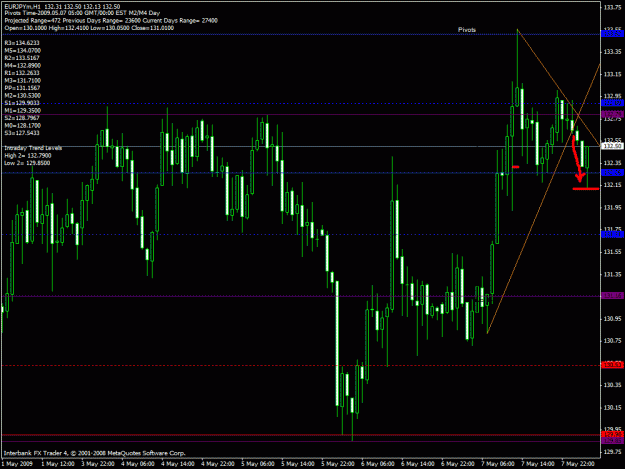Screen dimensions: 625x469
Task: Click the white 132.50 current price tag
Action: pyautogui.click(x=613, y=146)
